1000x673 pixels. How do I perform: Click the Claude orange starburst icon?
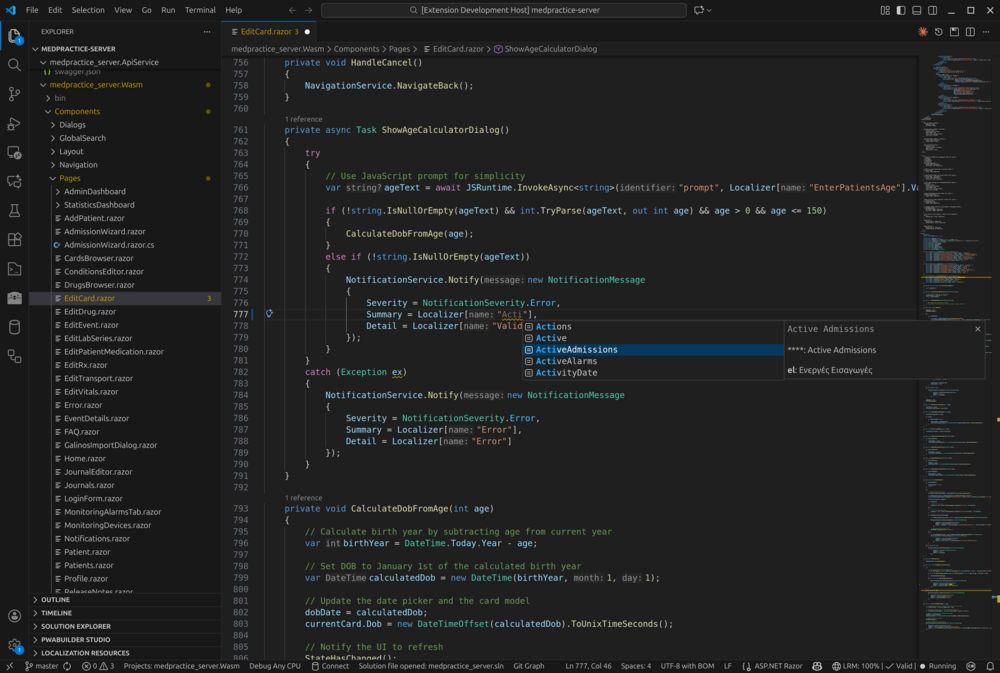click(x=922, y=32)
